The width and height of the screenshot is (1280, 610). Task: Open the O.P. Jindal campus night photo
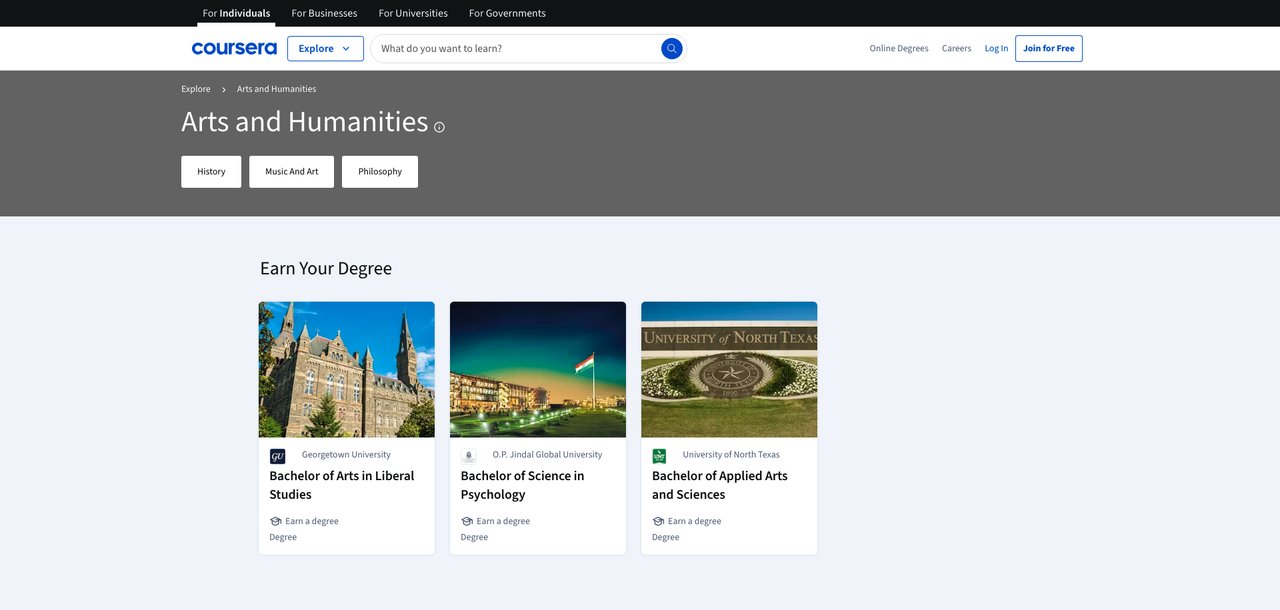pyautogui.click(x=538, y=369)
